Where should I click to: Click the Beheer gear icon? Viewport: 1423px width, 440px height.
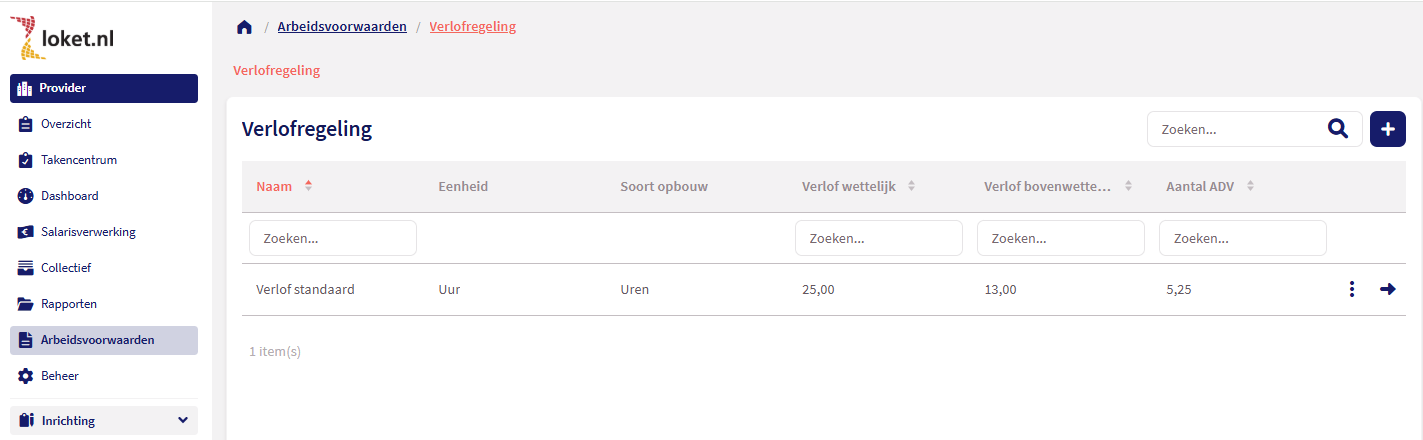point(26,376)
